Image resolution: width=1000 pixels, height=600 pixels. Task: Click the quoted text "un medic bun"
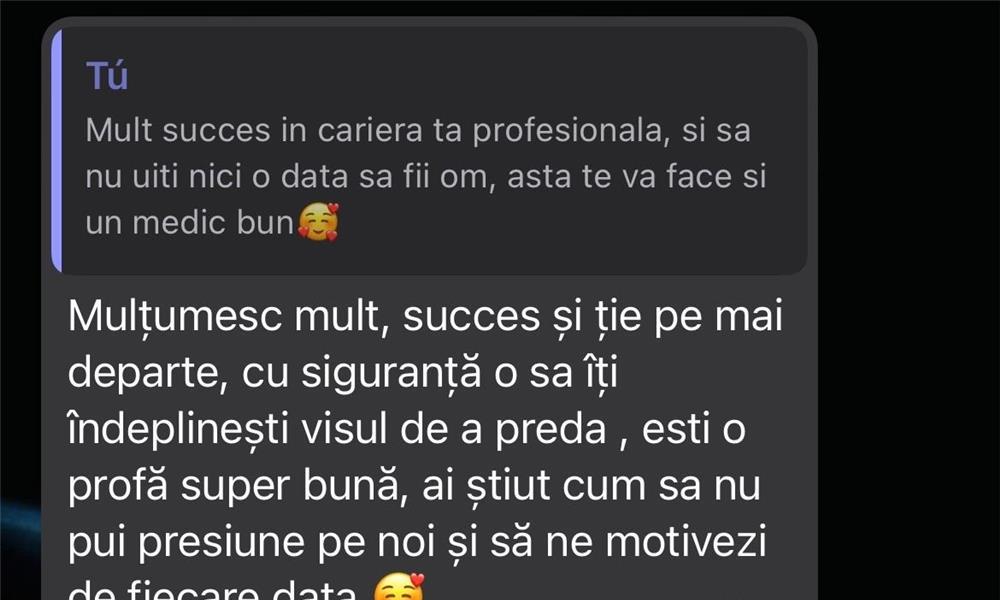point(189,223)
